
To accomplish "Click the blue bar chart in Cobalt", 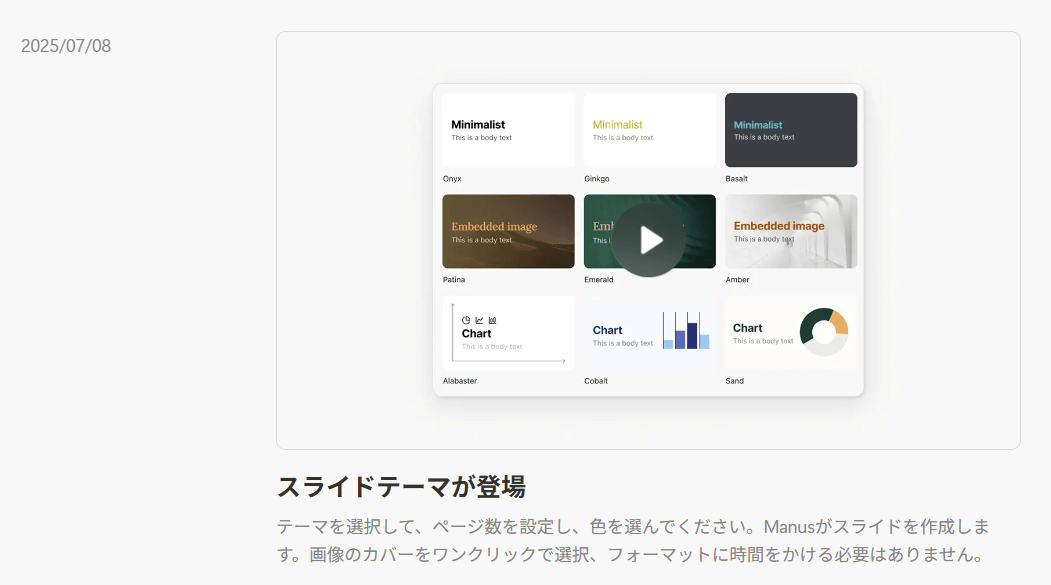I will tap(686, 330).
